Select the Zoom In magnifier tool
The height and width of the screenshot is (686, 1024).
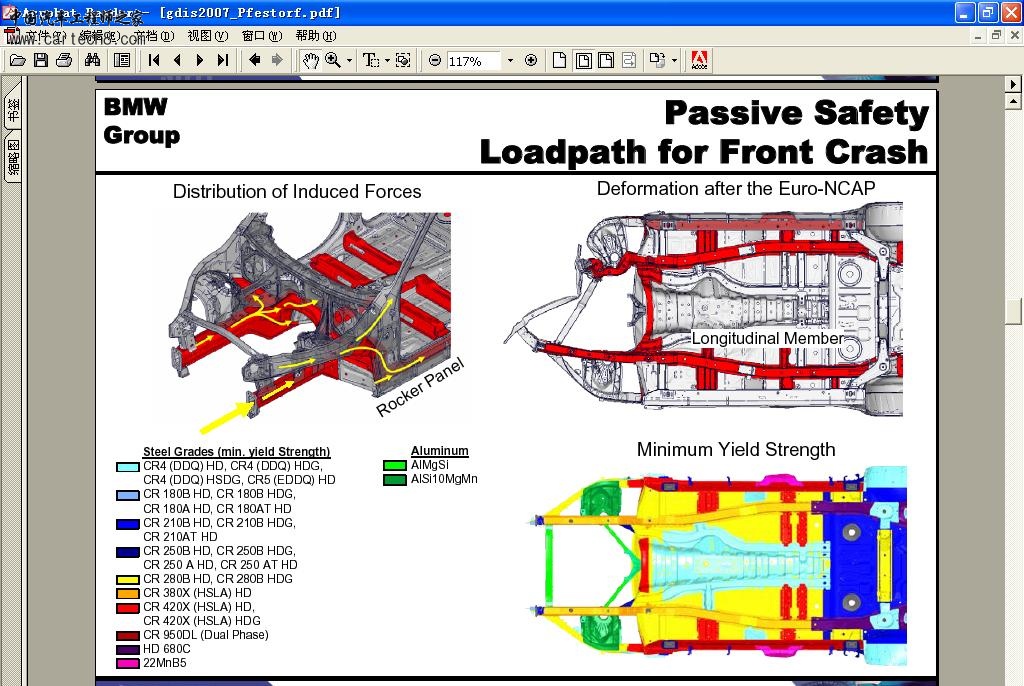pyautogui.click(x=332, y=61)
